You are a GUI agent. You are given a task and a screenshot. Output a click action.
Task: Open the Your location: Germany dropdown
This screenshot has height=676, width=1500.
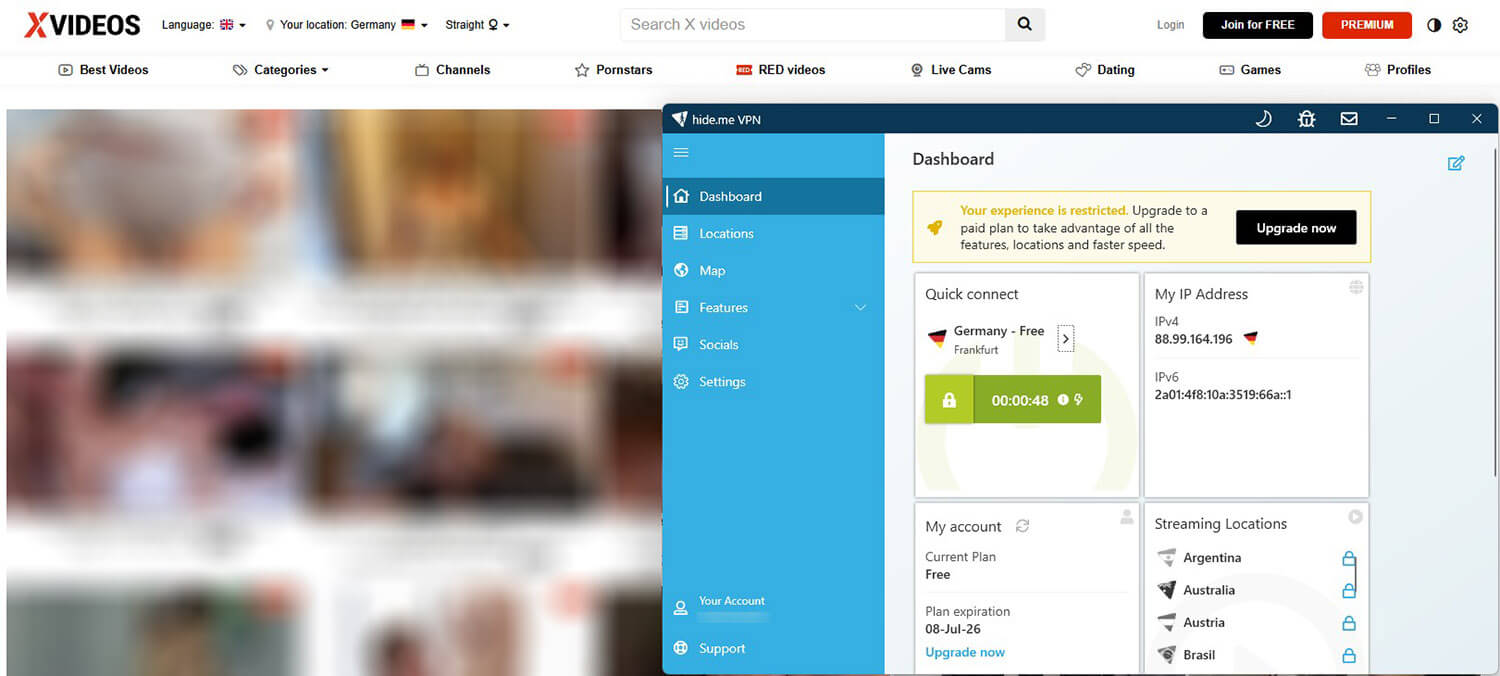point(347,25)
